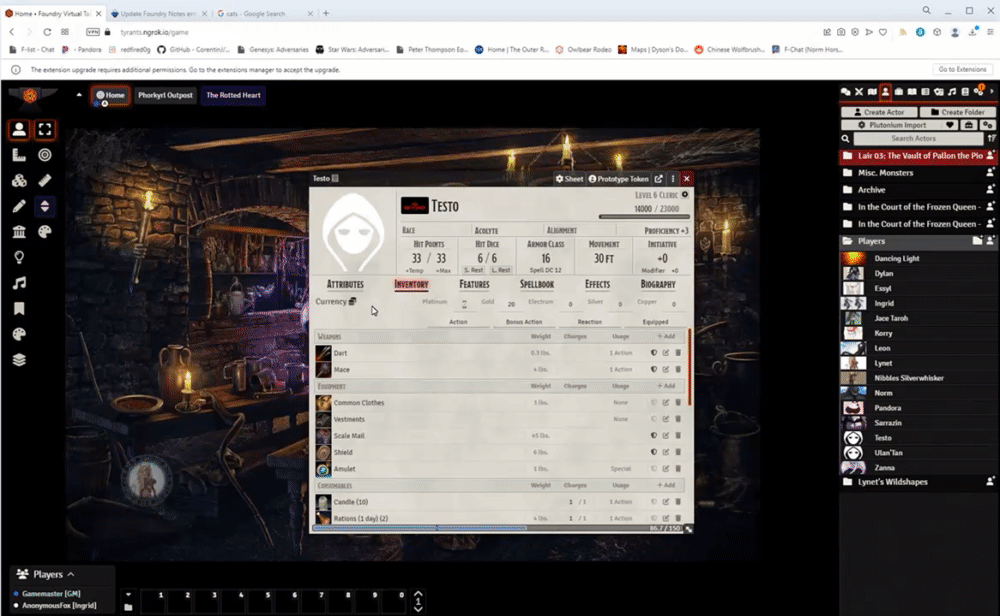Delete the Mace item

(x=678, y=369)
